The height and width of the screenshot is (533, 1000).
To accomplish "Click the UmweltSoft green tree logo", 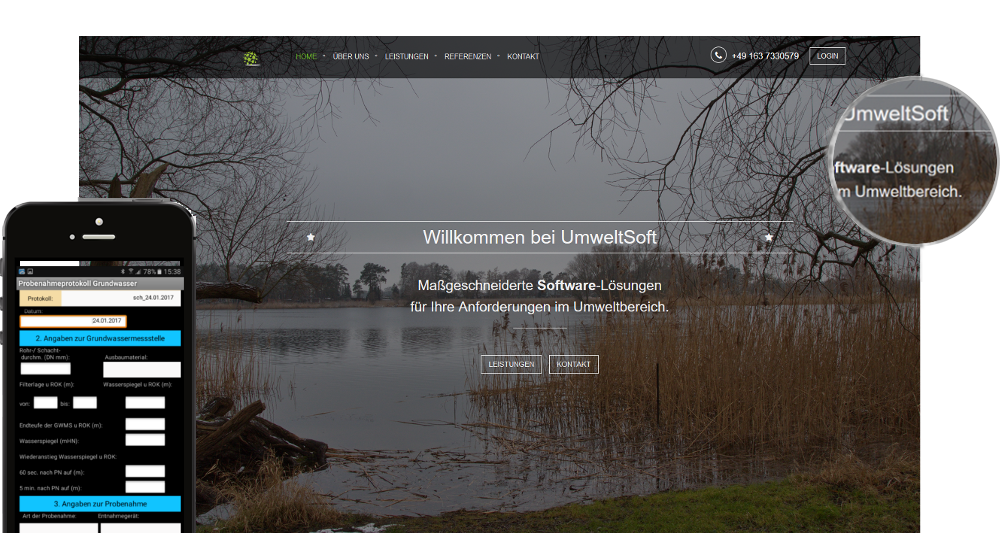I will (251, 57).
